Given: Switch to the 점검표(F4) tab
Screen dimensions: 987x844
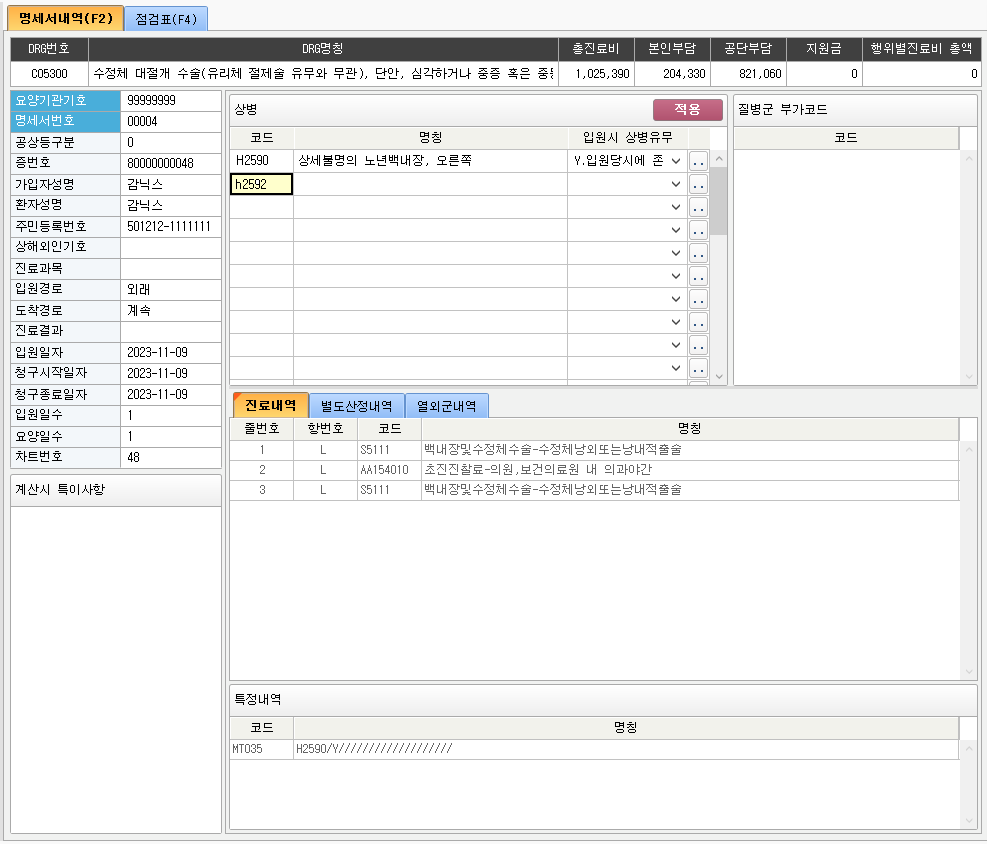Looking at the screenshot, I should (x=166, y=19).
